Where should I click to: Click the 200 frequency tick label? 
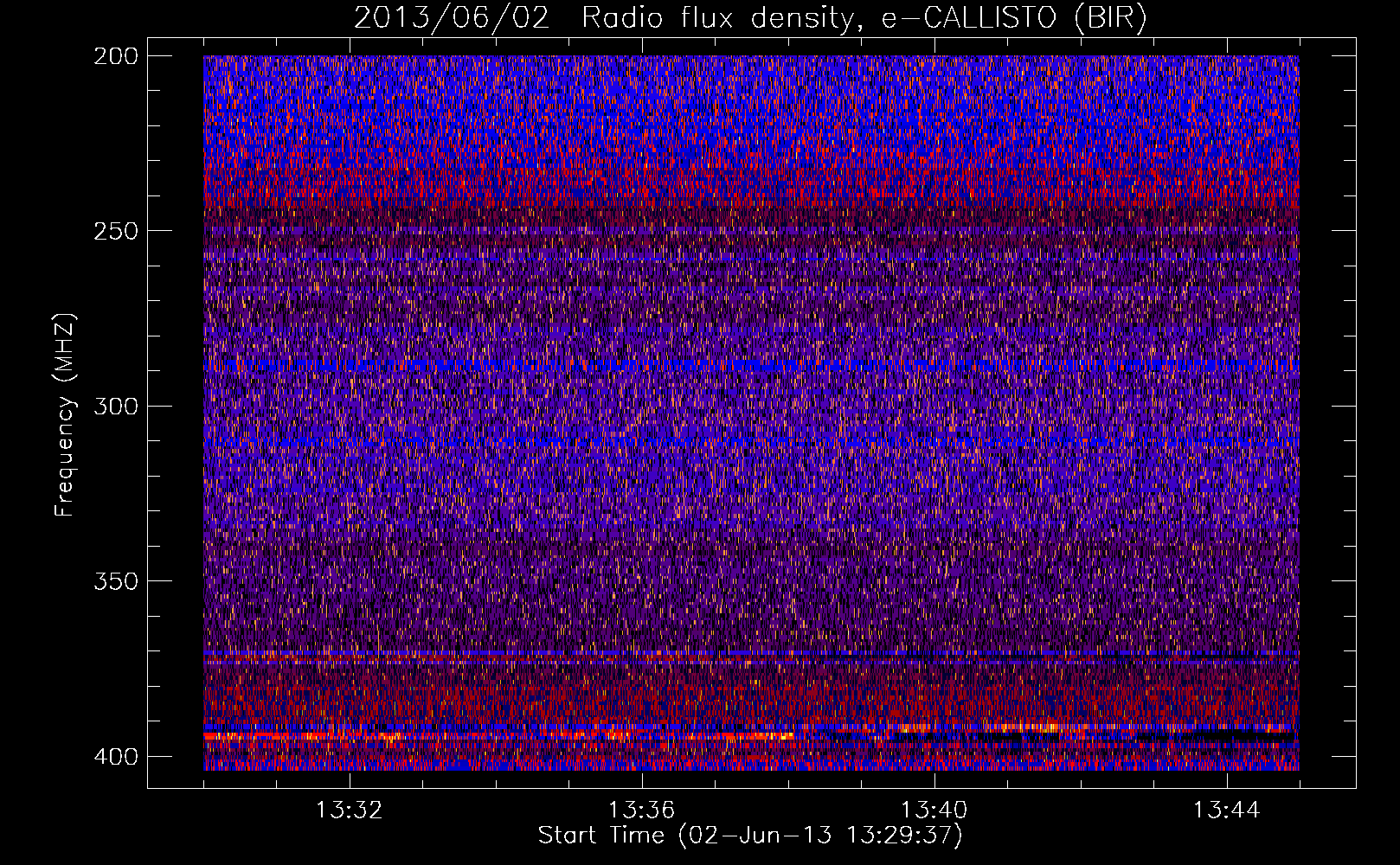pyautogui.click(x=115, y=56)
